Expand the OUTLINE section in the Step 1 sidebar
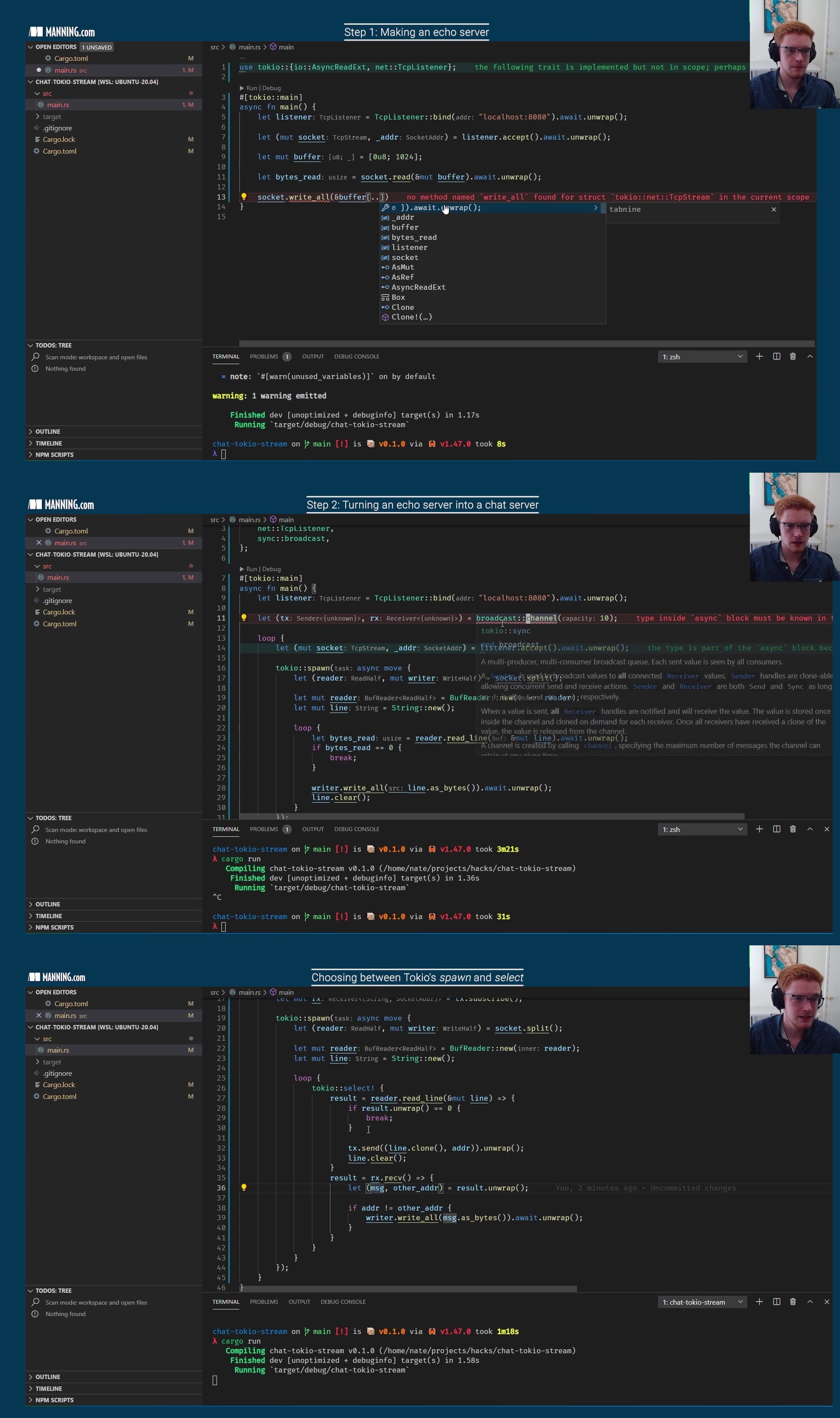 point(48,432)
